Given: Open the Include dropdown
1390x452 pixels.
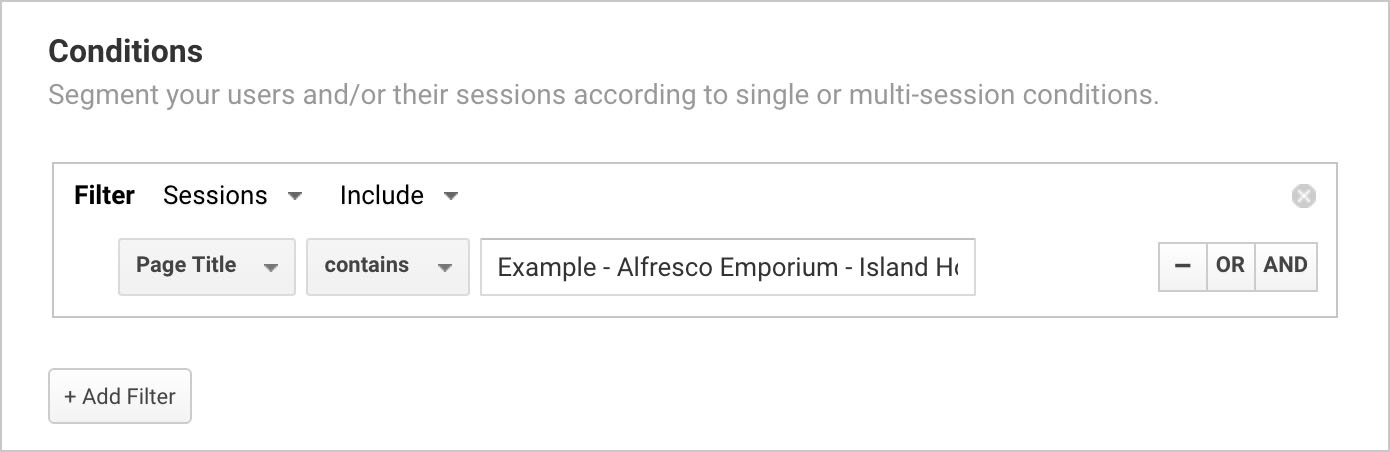Looking at the screenshot, I should 398,196.
